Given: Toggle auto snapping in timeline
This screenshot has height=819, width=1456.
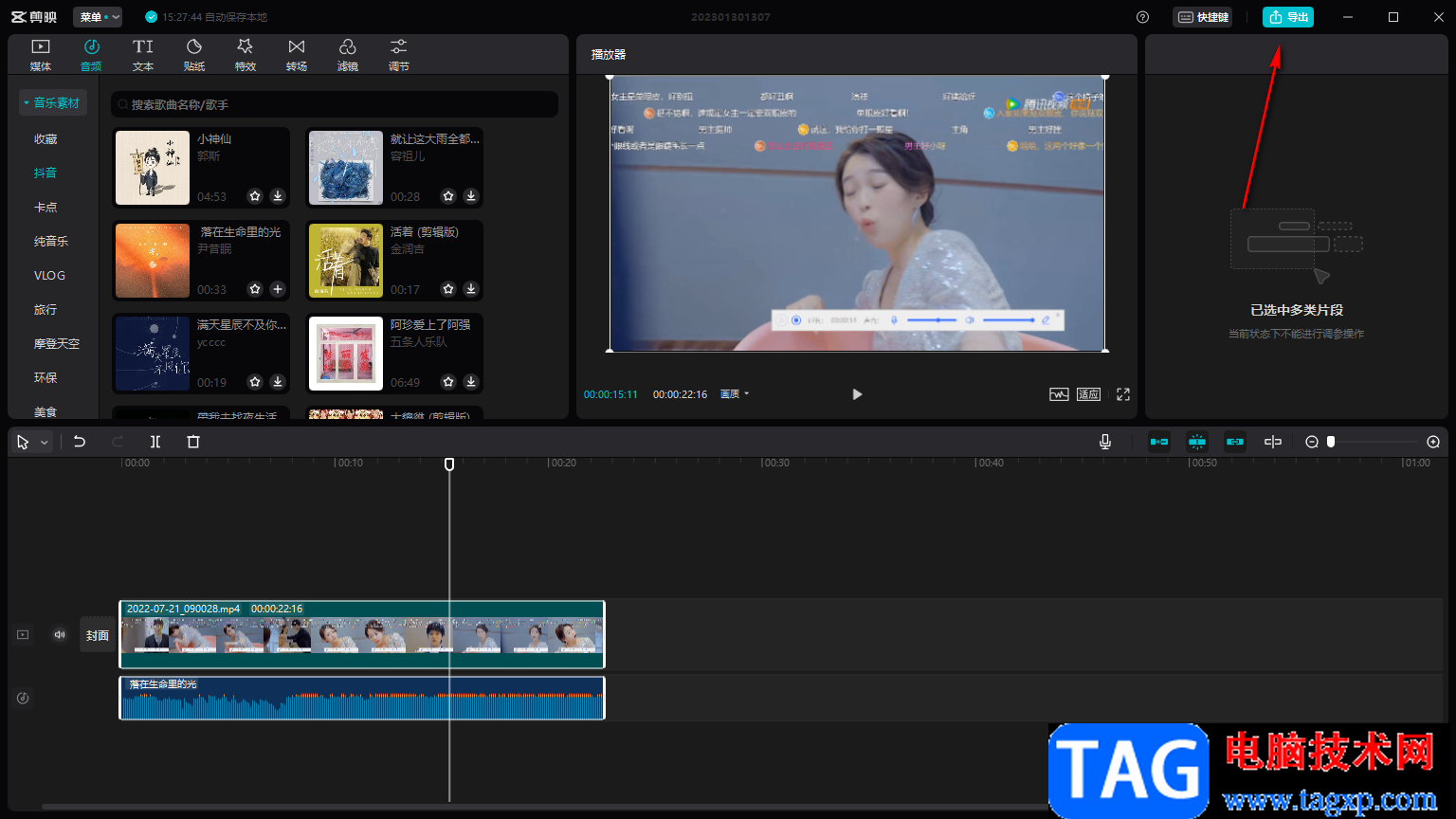Looking at the screenshot, I should click(1197, 442).
